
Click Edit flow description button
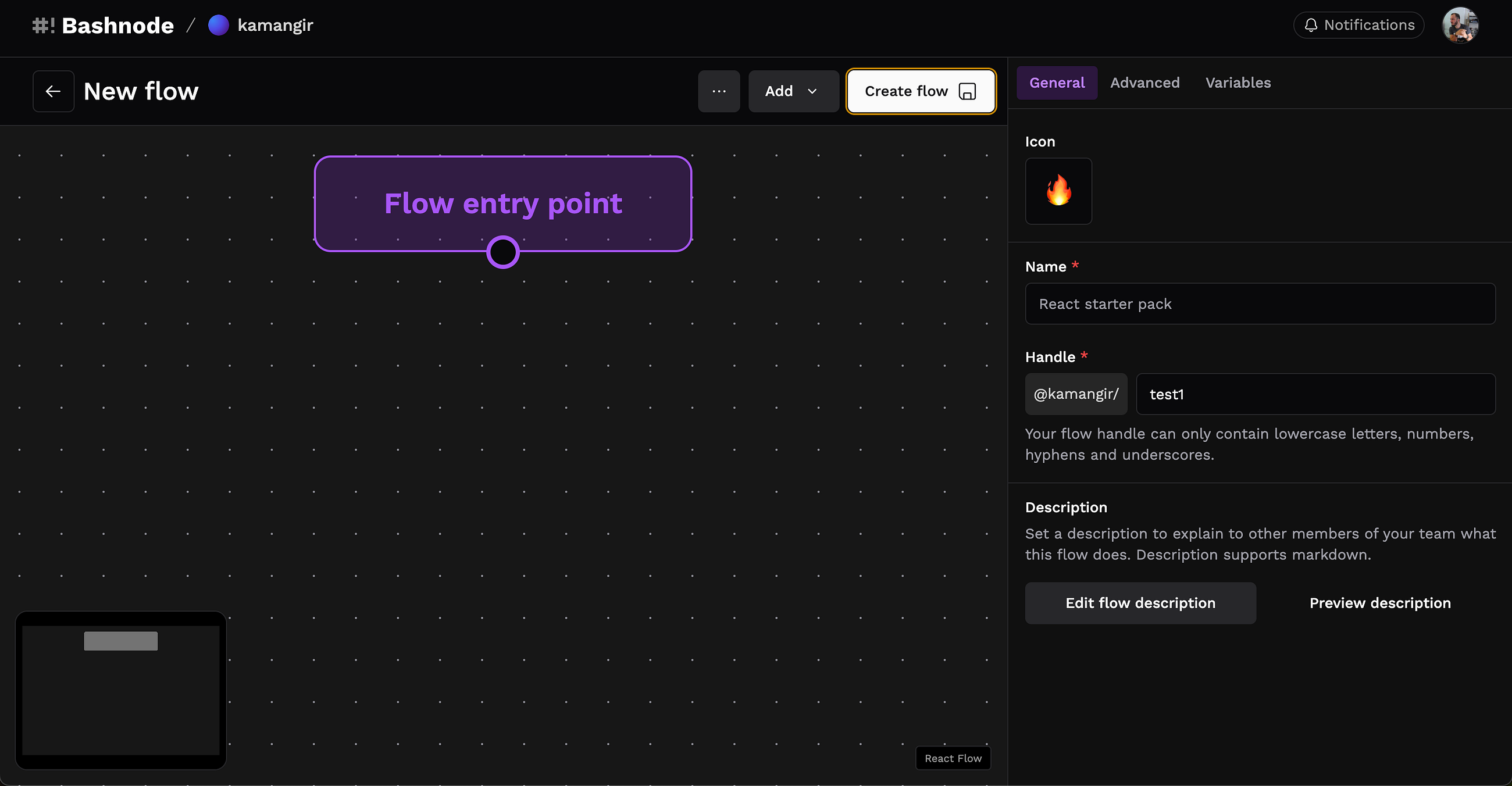point(1140,602)
